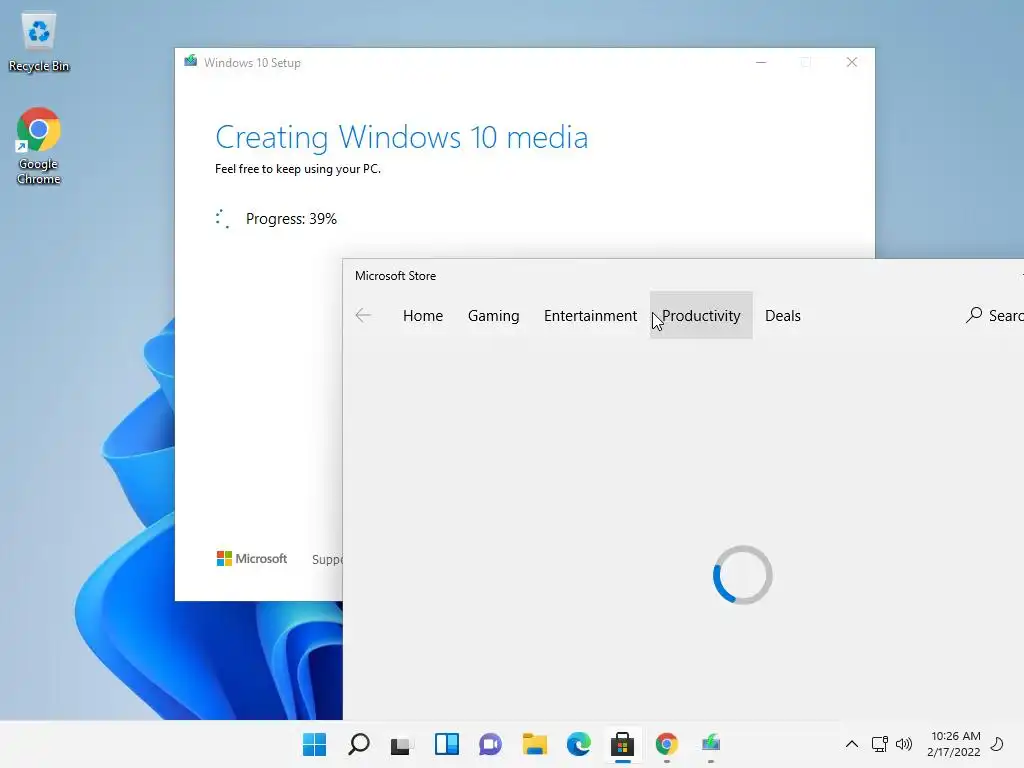
Task: Click the Windows 10 Setup title bar icon
Action: [x=191, y=61]
